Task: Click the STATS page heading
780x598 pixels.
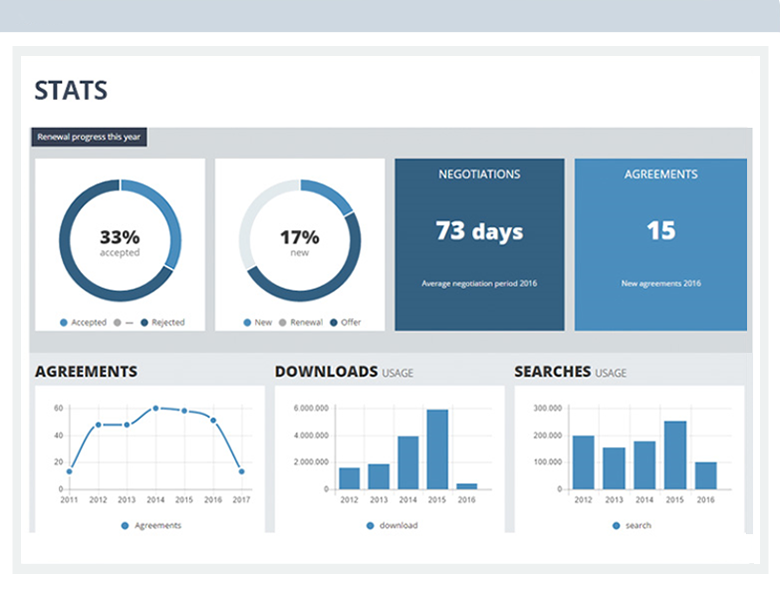Action: tap(71, 91)
